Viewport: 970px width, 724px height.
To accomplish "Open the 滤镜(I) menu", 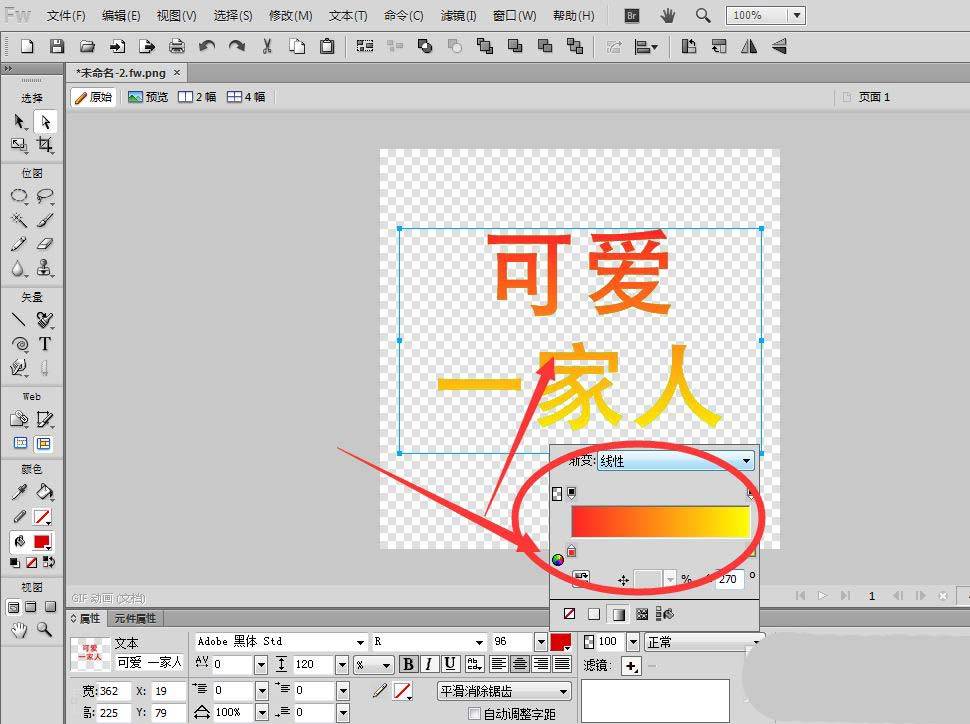I will coord(459,16).
